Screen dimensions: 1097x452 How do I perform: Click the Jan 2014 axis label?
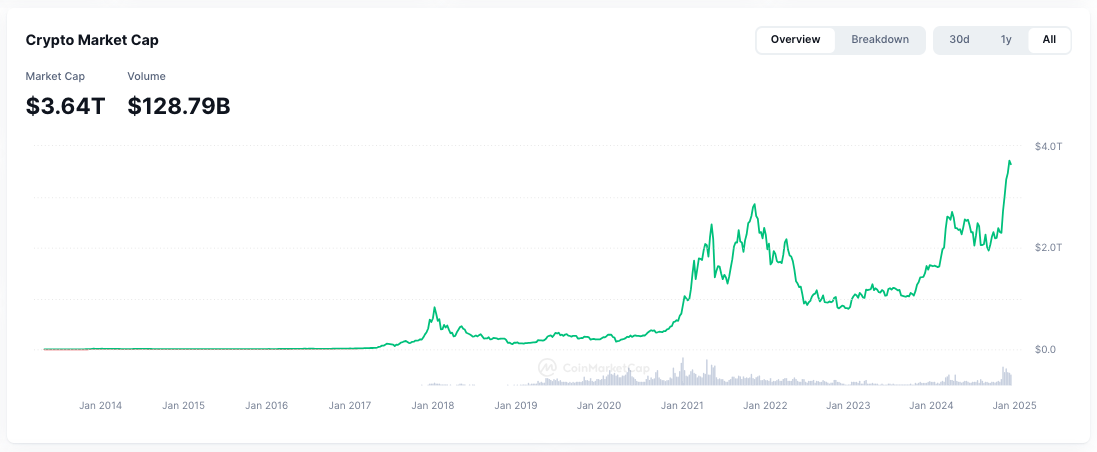(100, 405)
